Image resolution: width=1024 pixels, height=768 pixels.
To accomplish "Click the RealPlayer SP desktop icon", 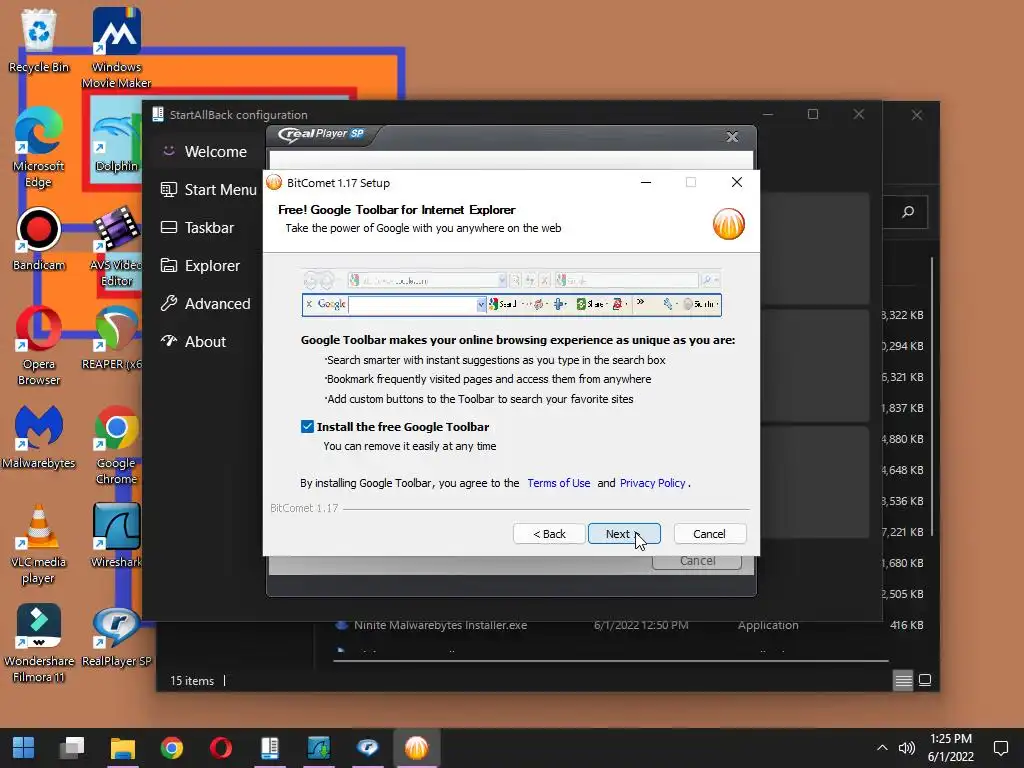I will click(x=116, y=637).
